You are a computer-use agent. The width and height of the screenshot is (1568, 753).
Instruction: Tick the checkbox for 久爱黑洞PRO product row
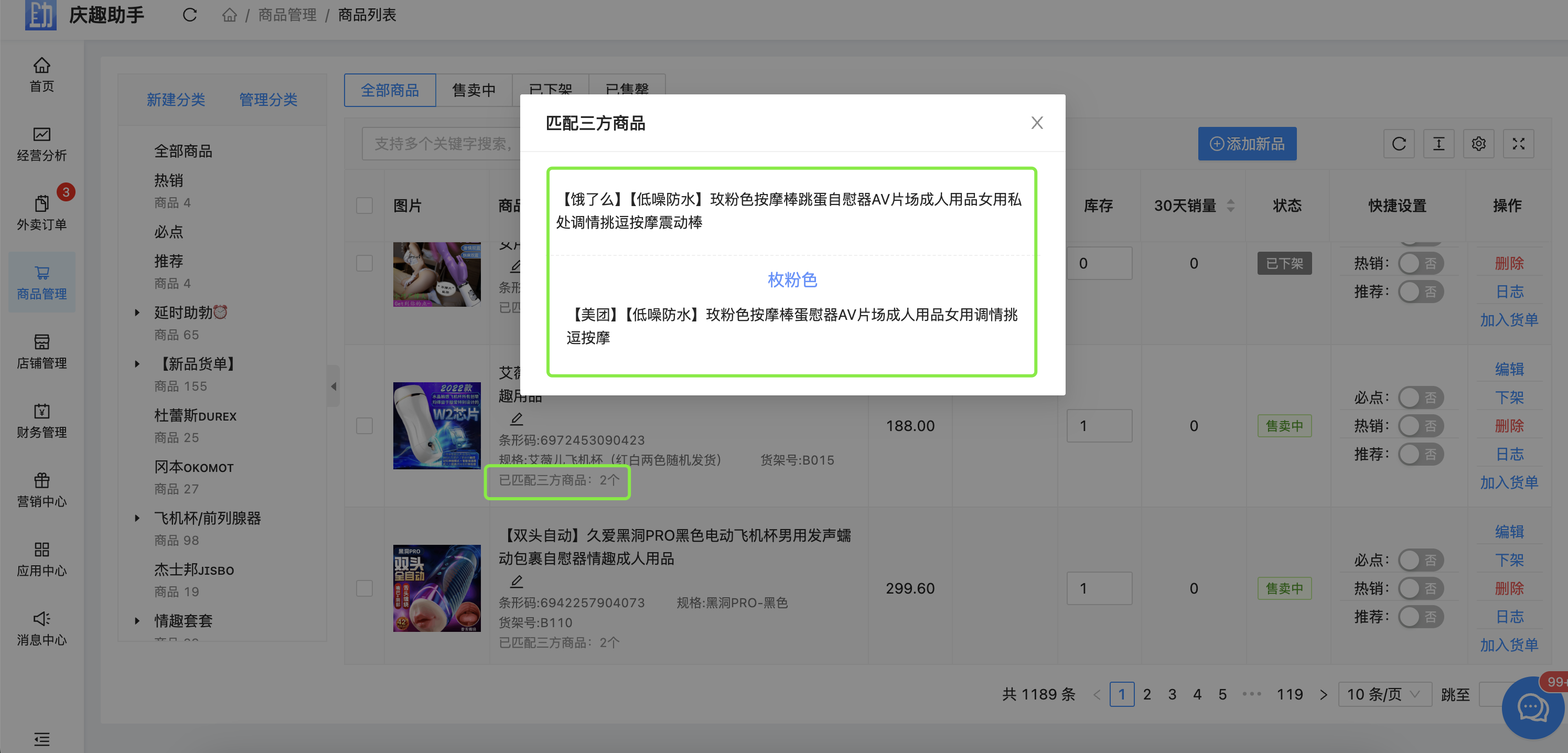pos(364,588)
